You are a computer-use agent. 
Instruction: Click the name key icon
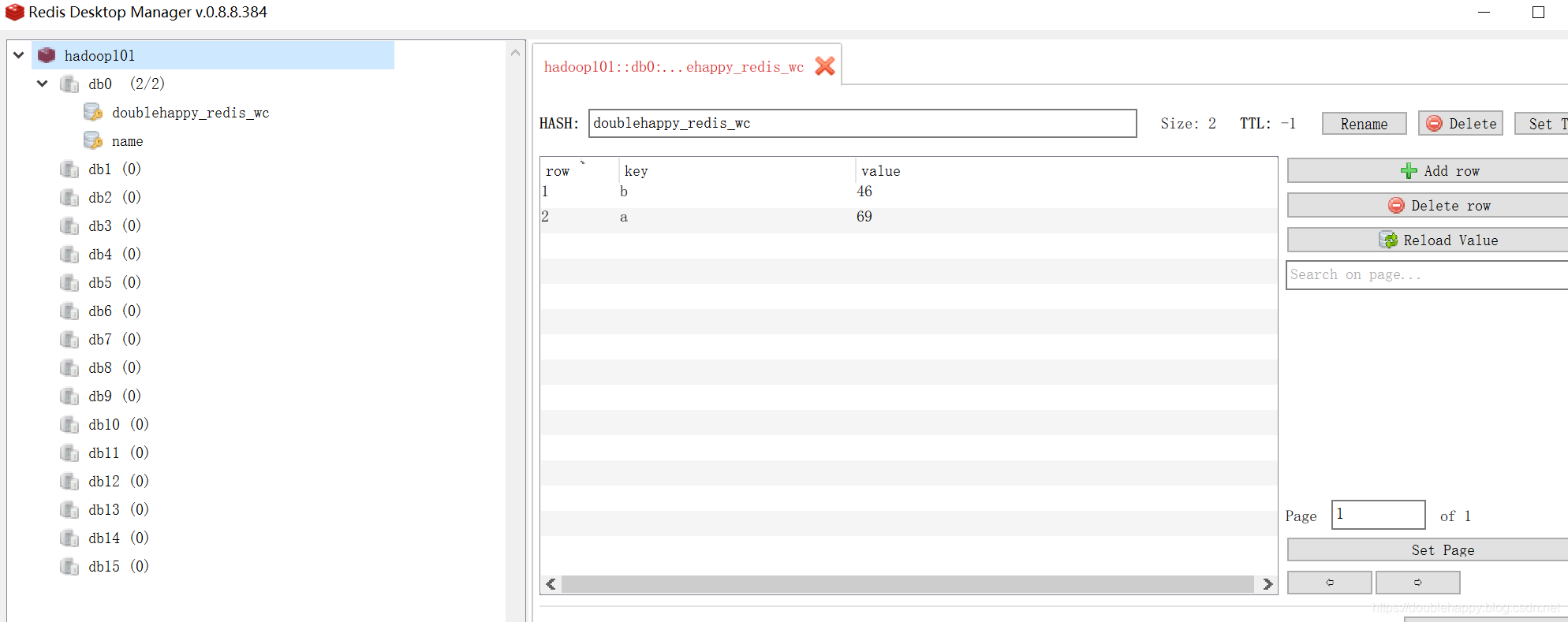click(x=93, y=140)
